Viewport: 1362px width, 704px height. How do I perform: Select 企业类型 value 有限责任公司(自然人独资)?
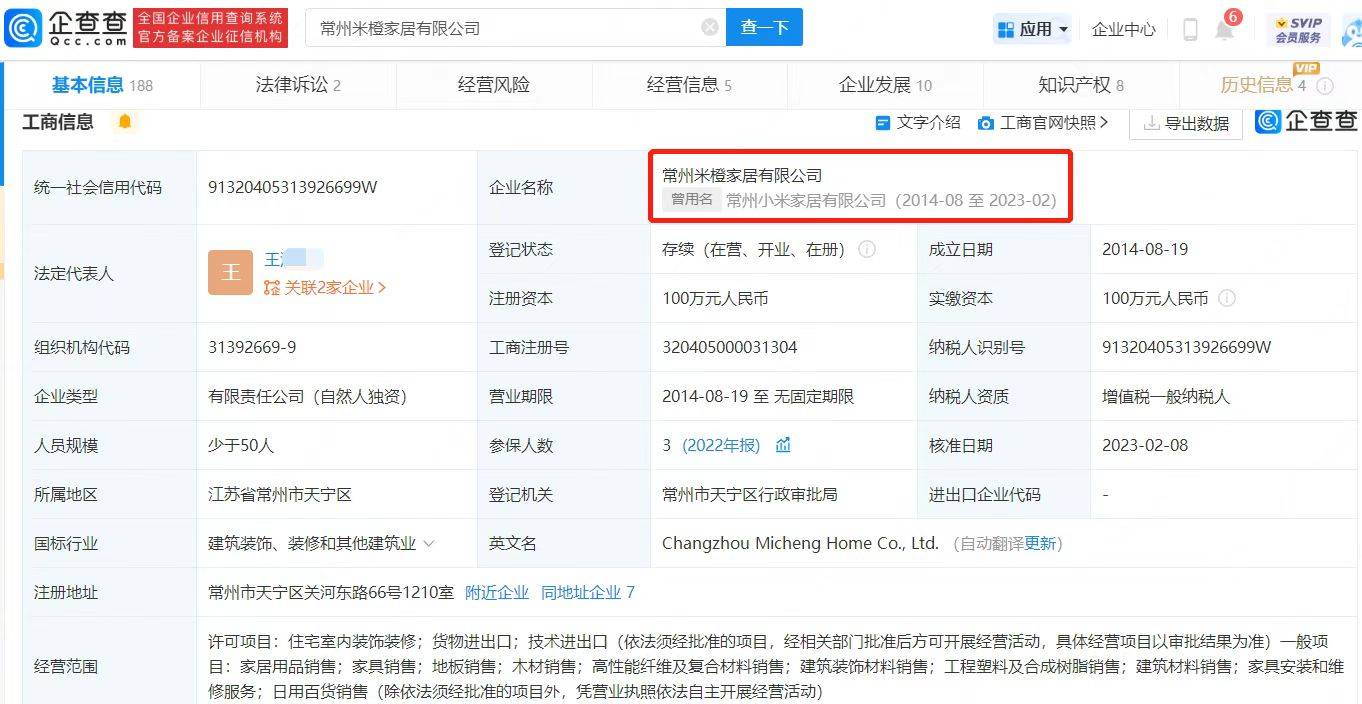point(308,397)
